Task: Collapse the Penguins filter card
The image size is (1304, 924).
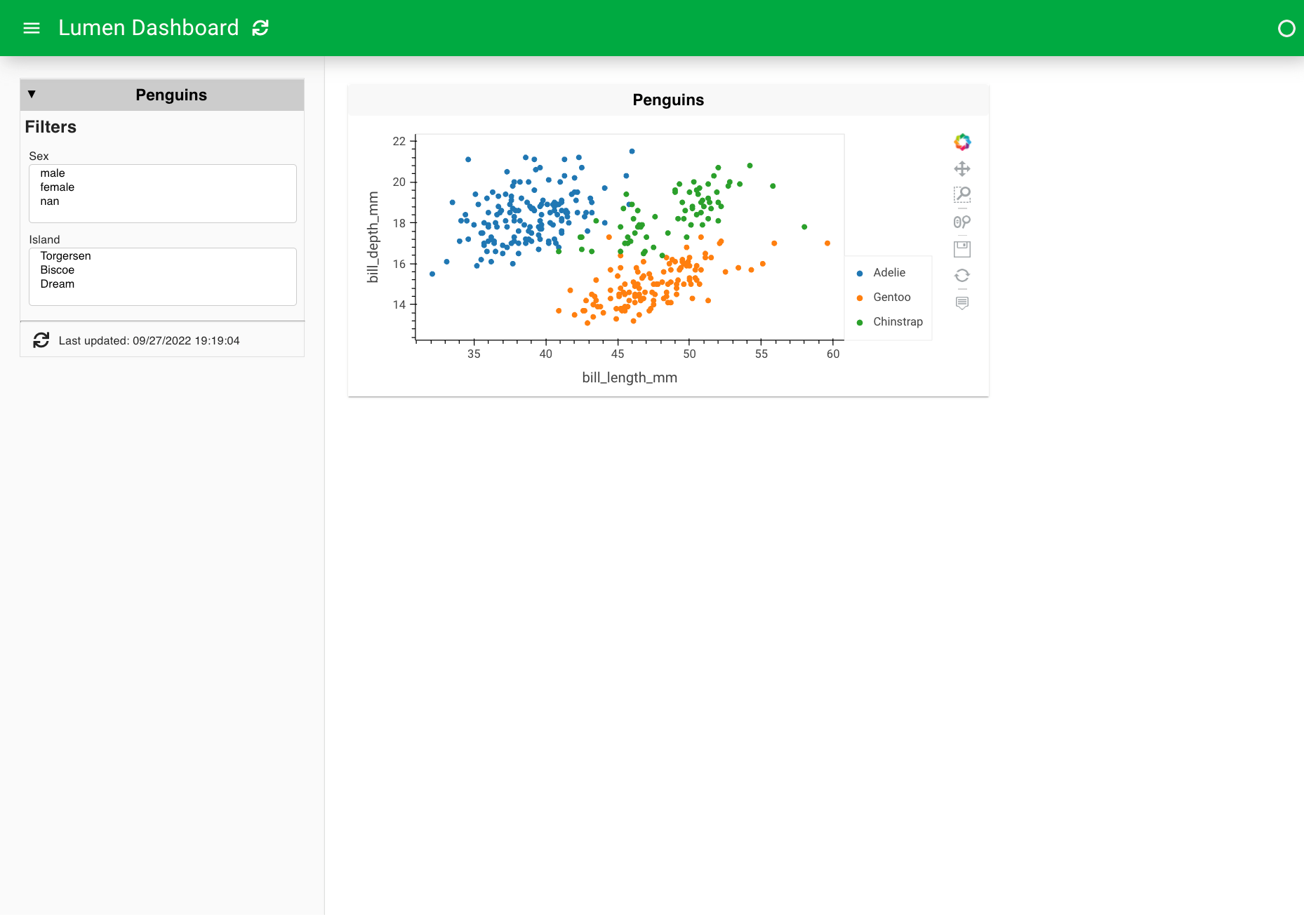Action: [x=32, y=95]
